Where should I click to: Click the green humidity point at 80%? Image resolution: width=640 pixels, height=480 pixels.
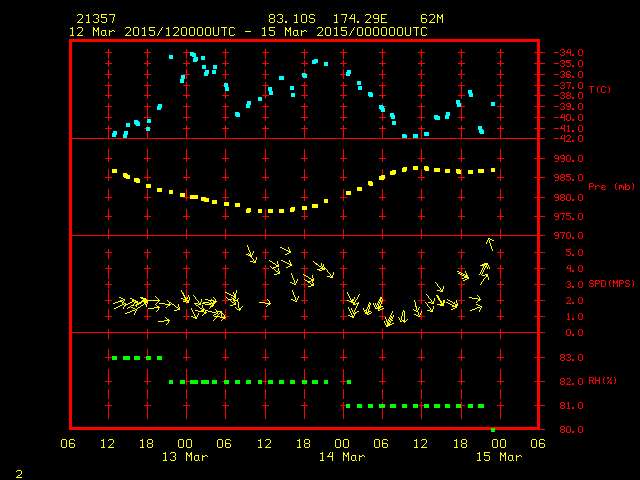click(x=493, y=429)
